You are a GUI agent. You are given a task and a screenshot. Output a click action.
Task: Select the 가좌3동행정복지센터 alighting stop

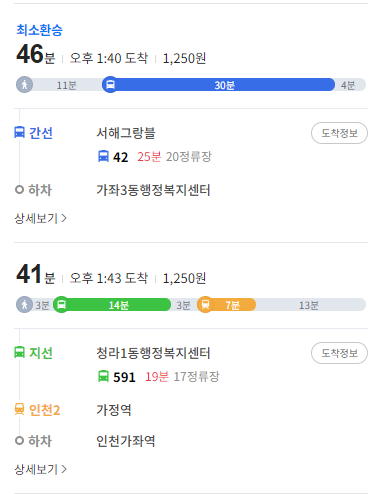pyautogui.click(x=153, y=190)
